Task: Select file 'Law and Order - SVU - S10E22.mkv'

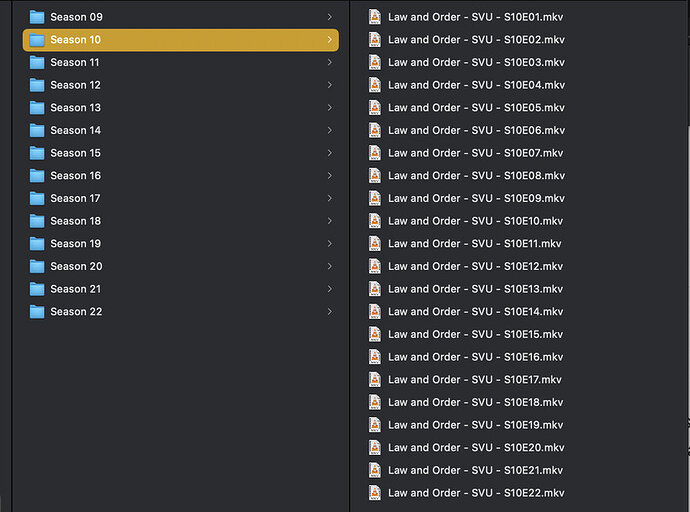Action: click(x=476, y=493)
